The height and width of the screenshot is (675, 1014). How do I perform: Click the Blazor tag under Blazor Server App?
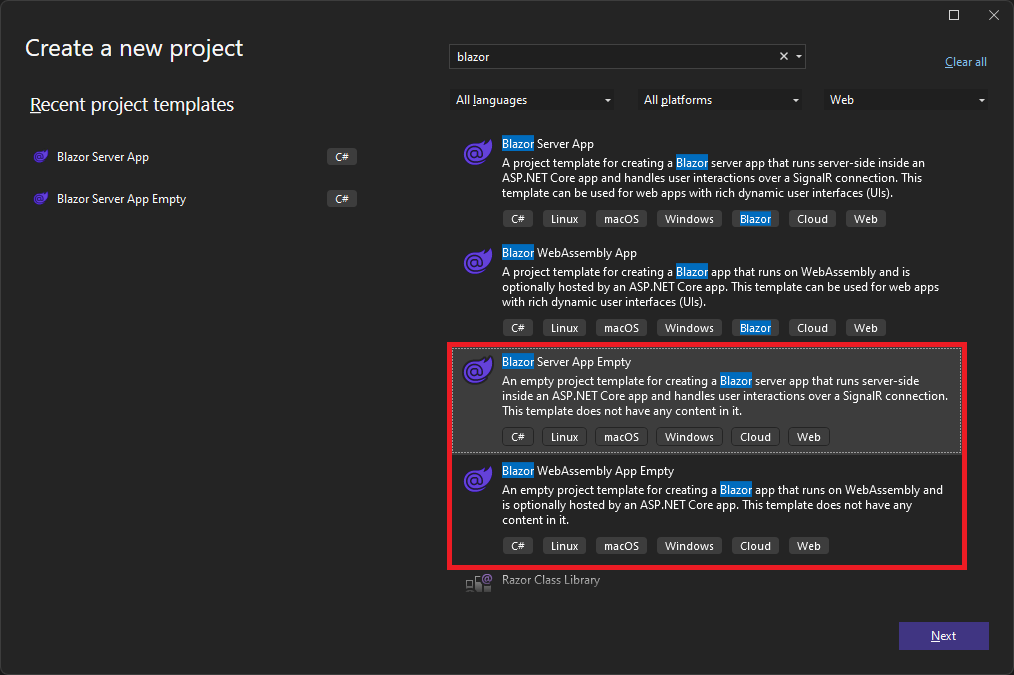click(x=755, y=219)
